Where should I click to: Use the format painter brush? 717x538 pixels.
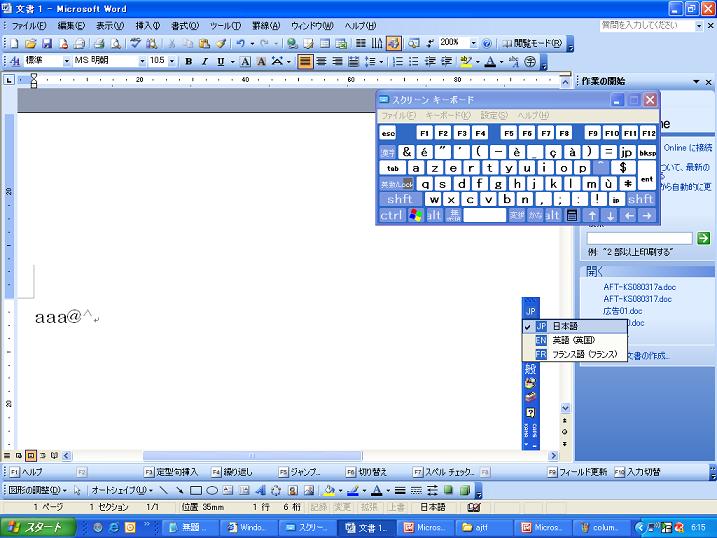pyautogui.click(x=221, y=43)
